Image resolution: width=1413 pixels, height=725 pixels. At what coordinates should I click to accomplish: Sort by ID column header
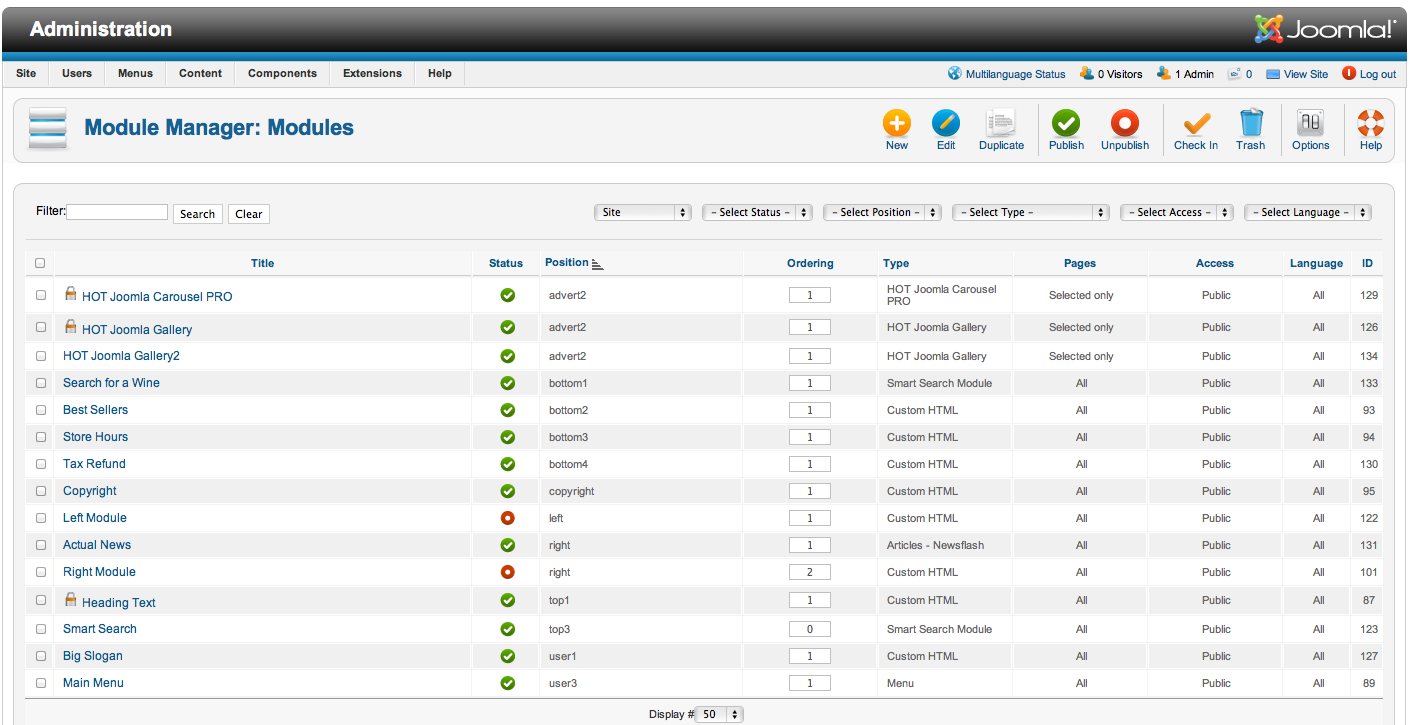(x=1367, y=263)
